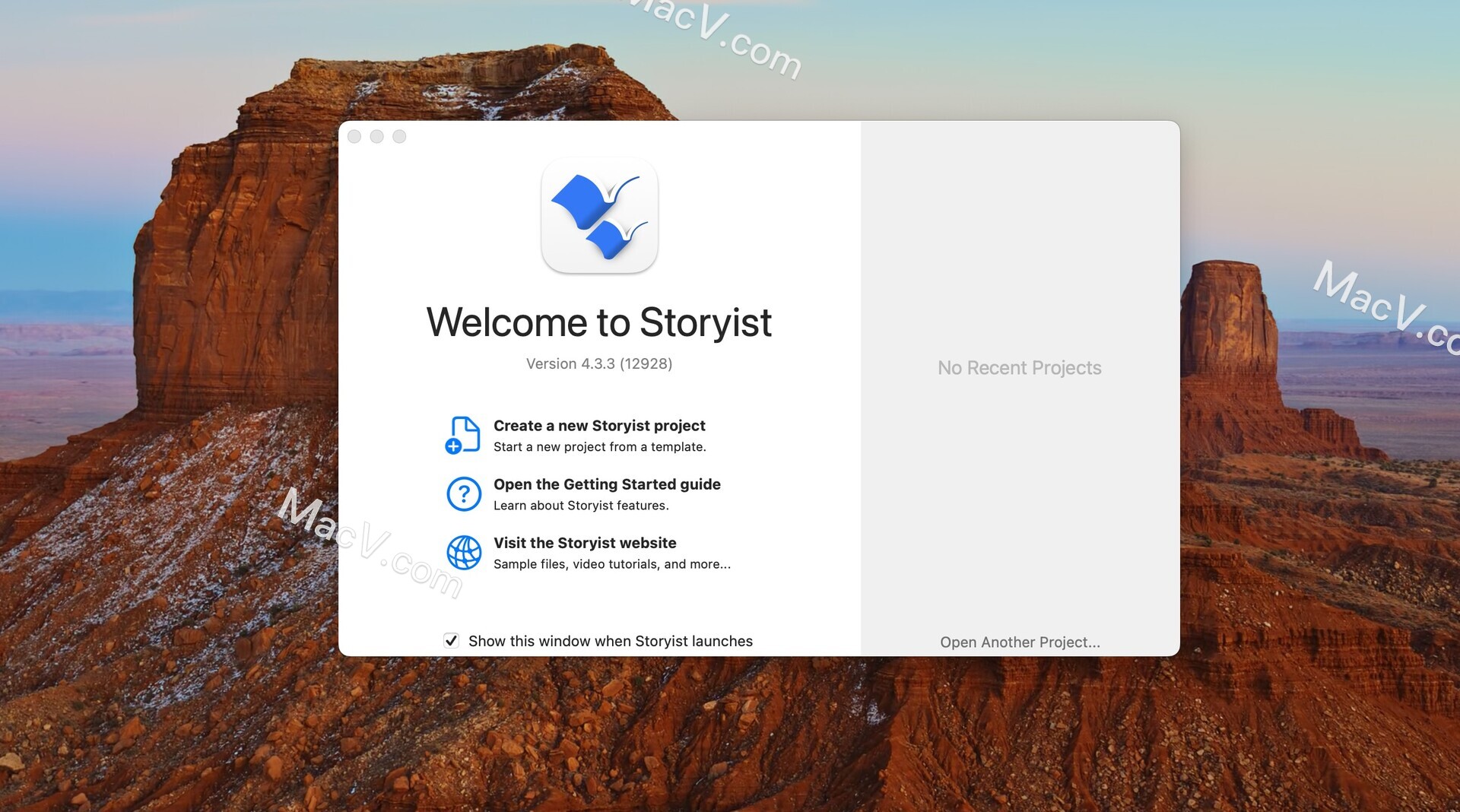
Task: Zoom the Welcome window
Action: pos(400,137)
